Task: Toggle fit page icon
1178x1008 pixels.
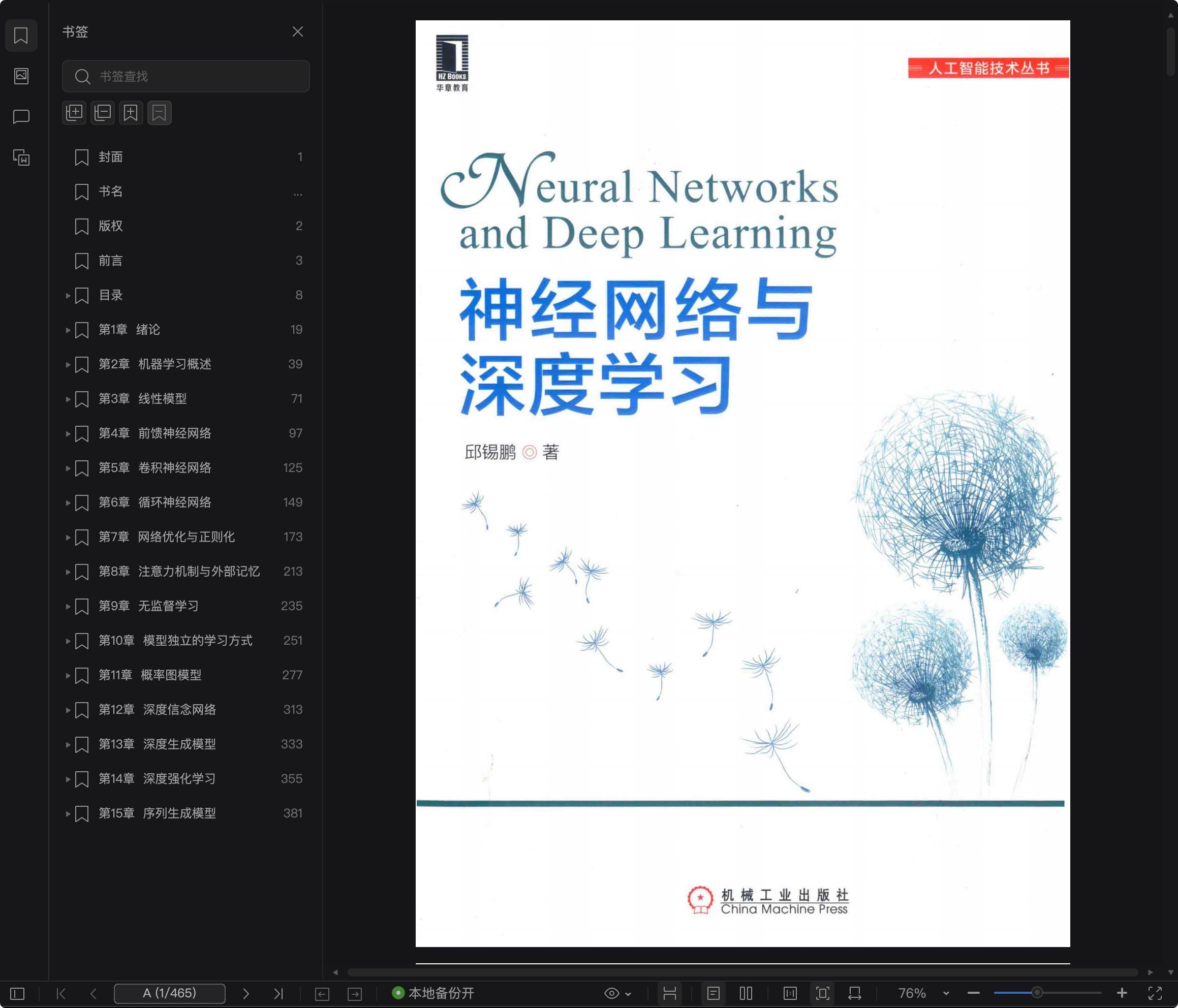Action: [x=823, y=993]
